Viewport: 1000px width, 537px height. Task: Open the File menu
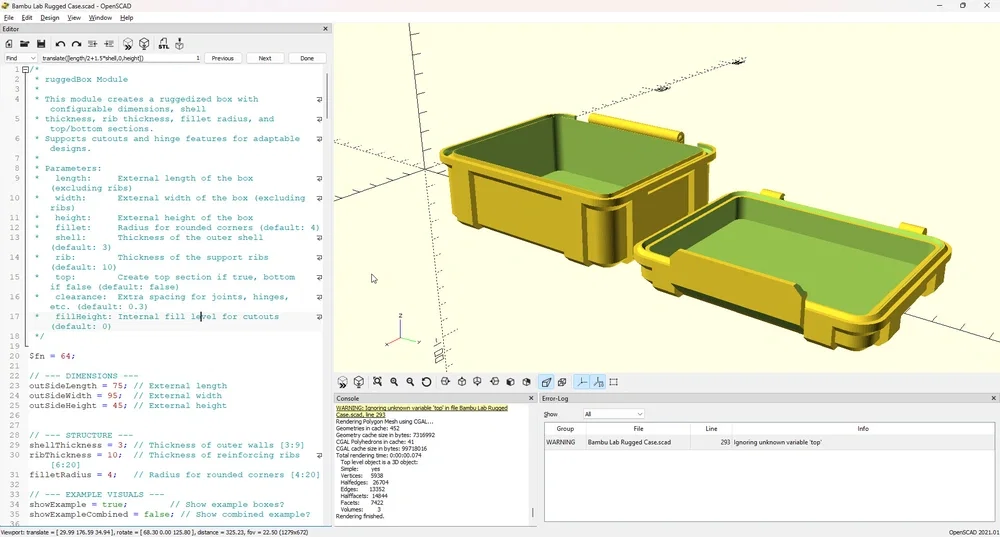click(x=9, y=18)
